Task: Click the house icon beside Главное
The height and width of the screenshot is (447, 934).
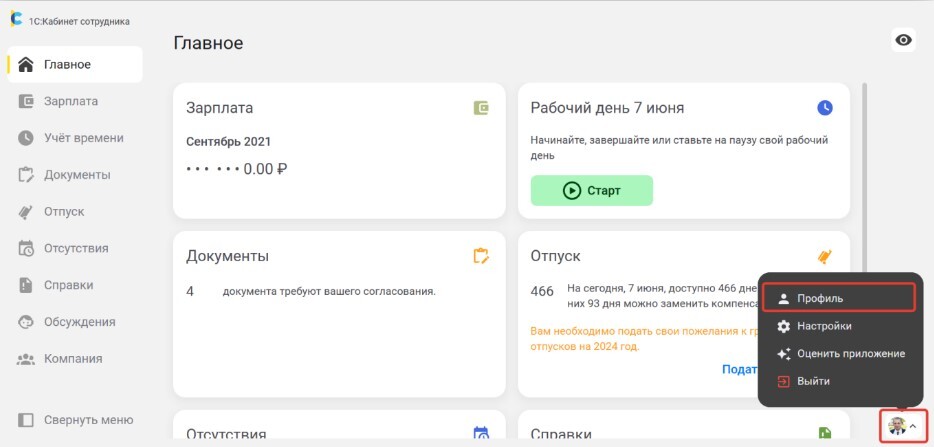Action: pyautogui.click(x=26, y=64)
